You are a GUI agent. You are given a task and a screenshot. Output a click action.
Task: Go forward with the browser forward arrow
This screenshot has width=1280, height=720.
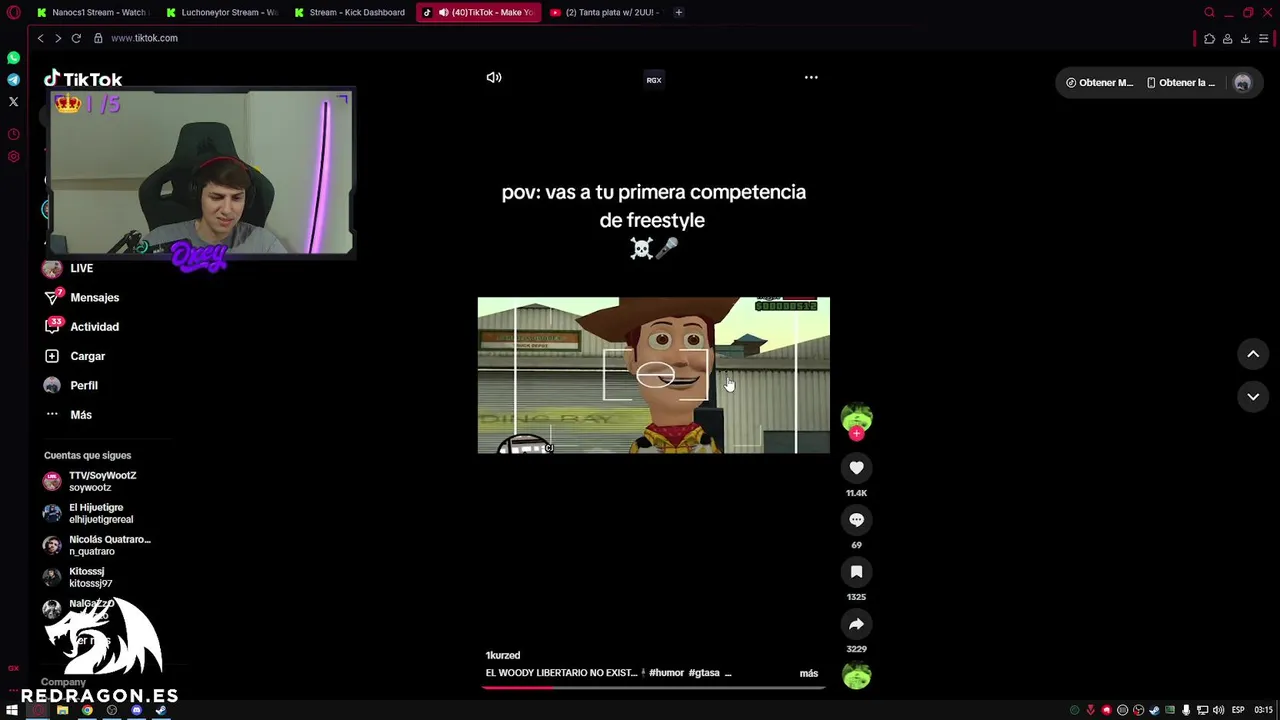(x=58, y=38)
